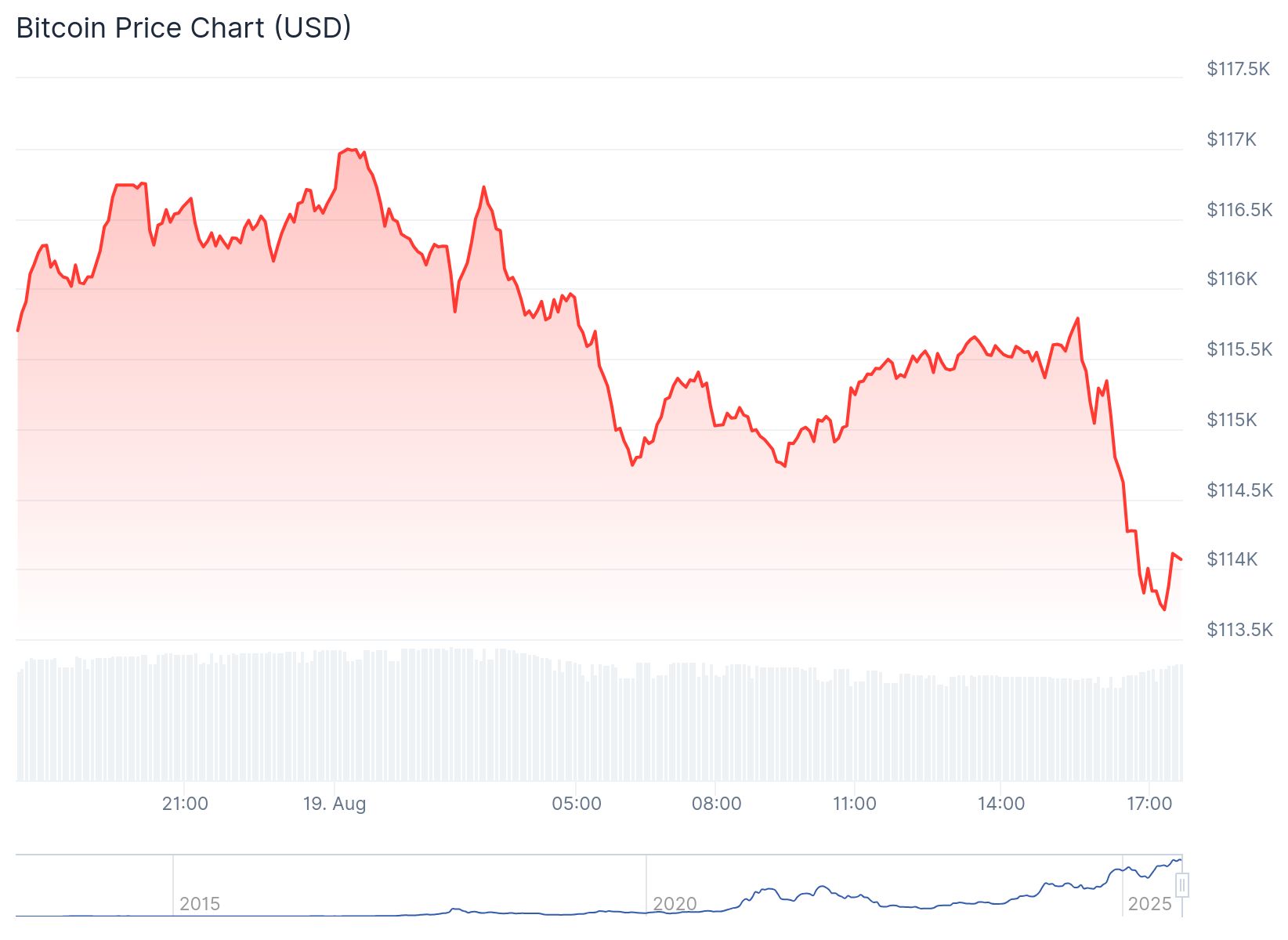Click the 14:00 time axis label
Image resolution: width=1288 pixels, height=940 pixels.
[1001, 804]
